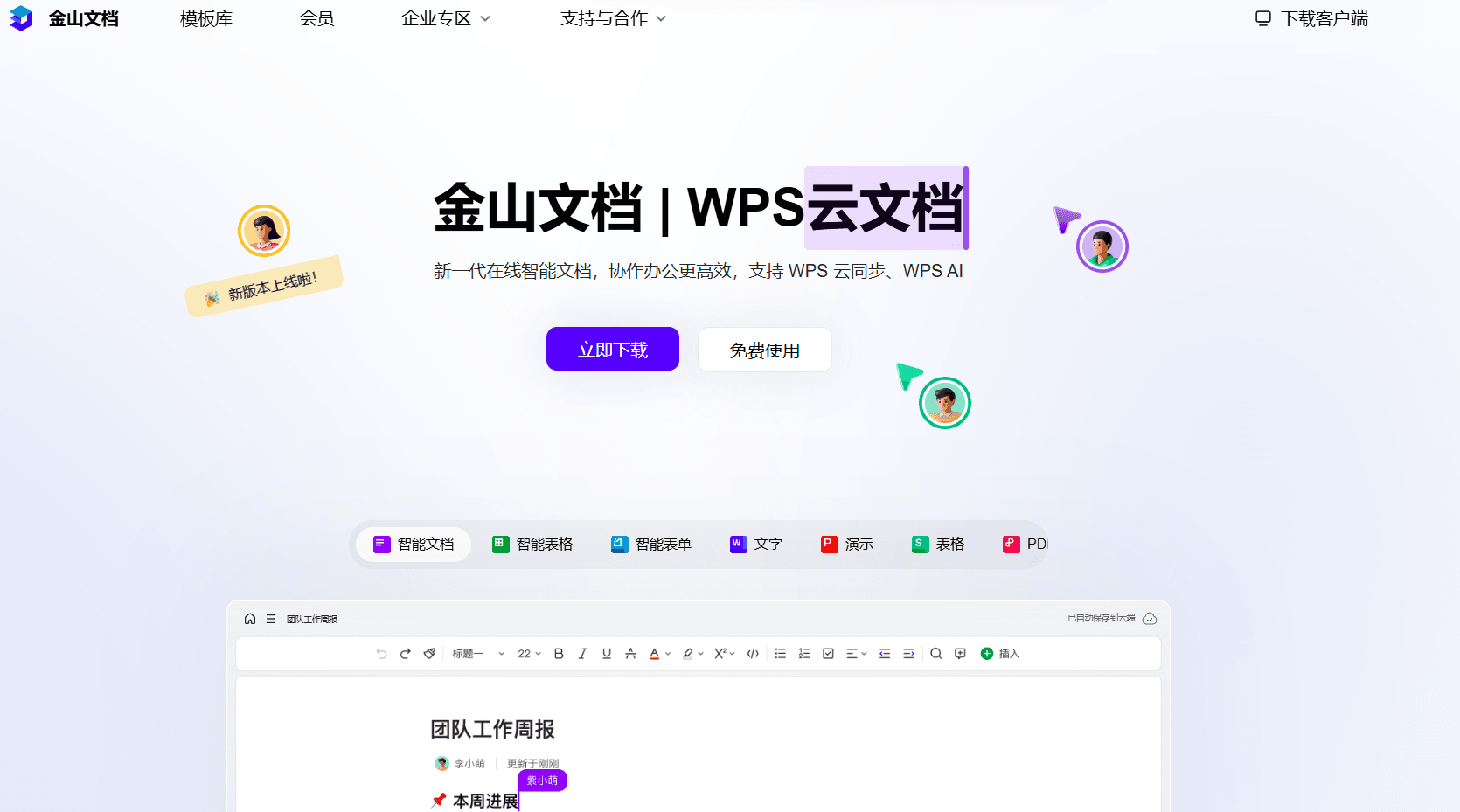
Task: Switch to the 表格 tab
Action: click(x=938, y=545)
